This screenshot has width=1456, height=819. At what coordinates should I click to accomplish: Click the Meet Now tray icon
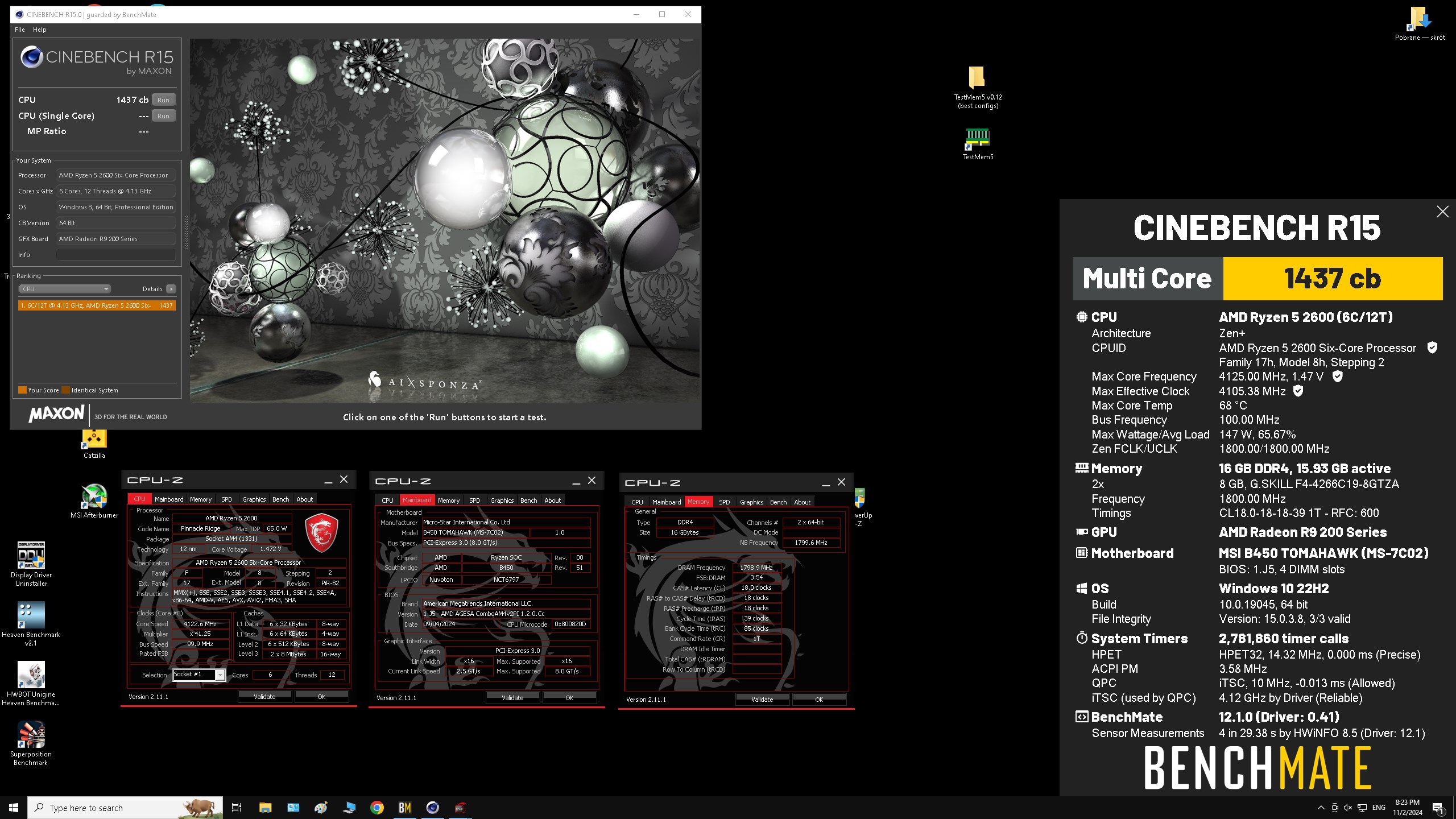click(1335, 808)
